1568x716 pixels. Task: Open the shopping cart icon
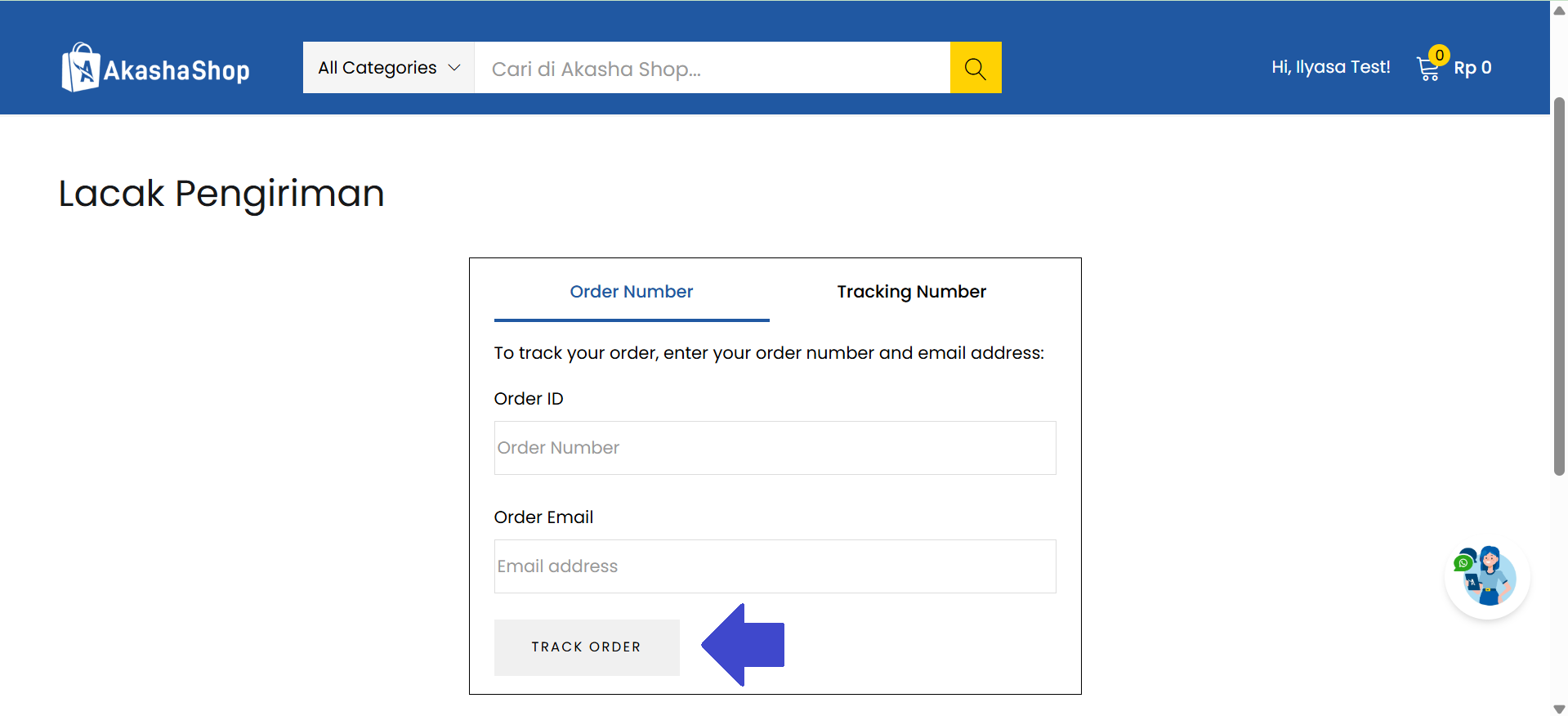[x=1427, y=70]
